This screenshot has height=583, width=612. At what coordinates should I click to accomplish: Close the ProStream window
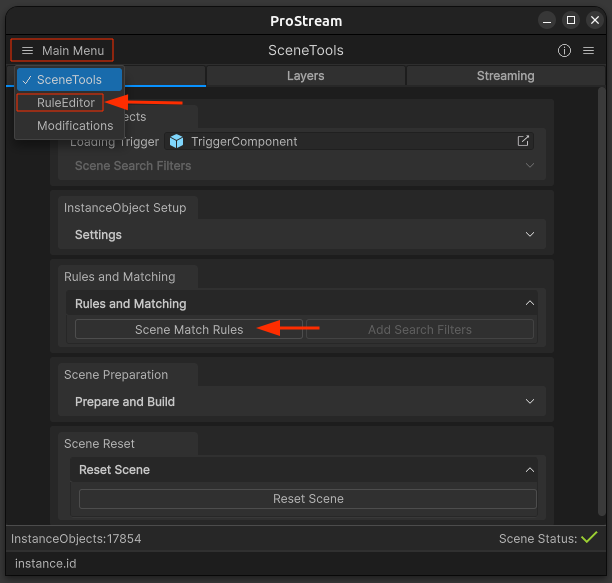[595, 20]
